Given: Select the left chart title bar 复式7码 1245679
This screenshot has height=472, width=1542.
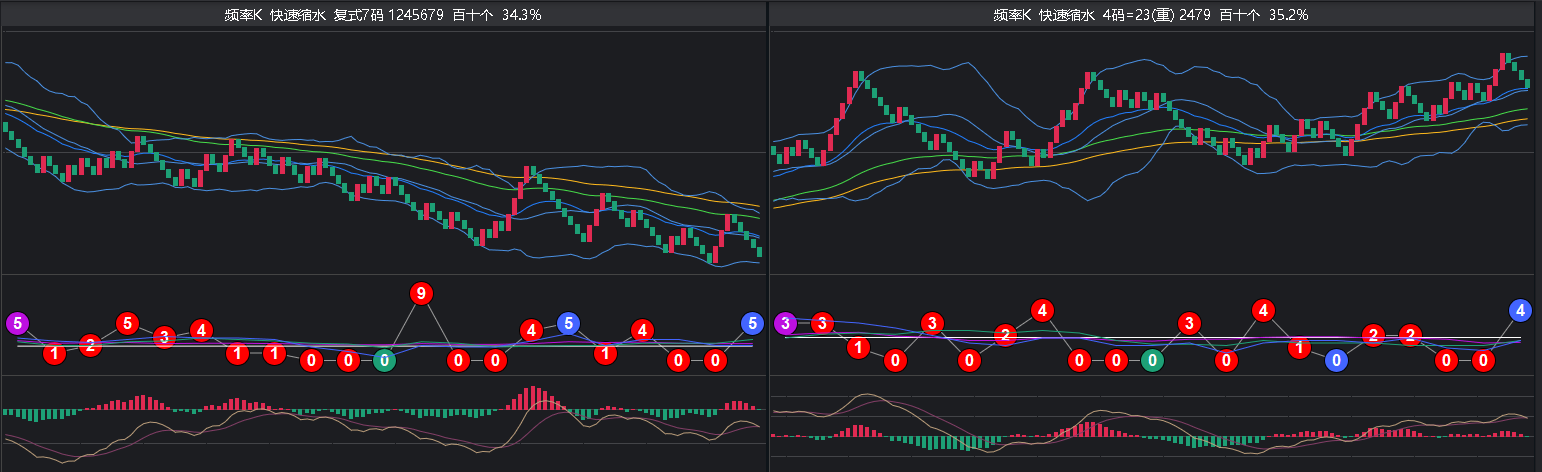Looking at the screenshot, I should click(383, 14).
